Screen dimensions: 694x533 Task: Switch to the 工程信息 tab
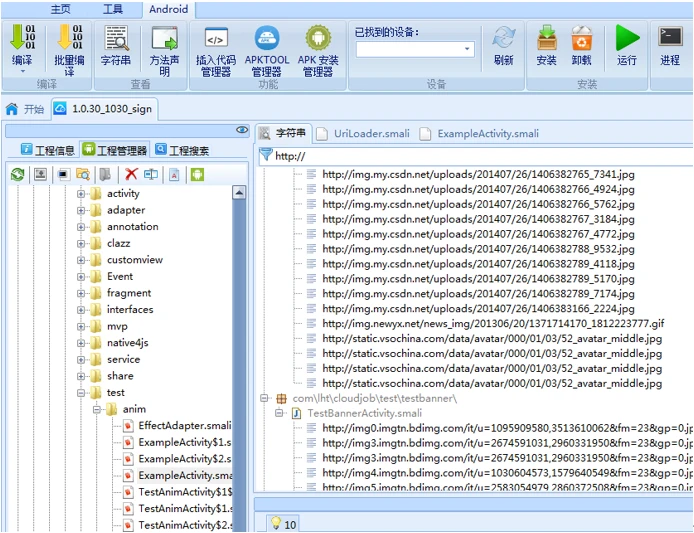coord(48,151)
